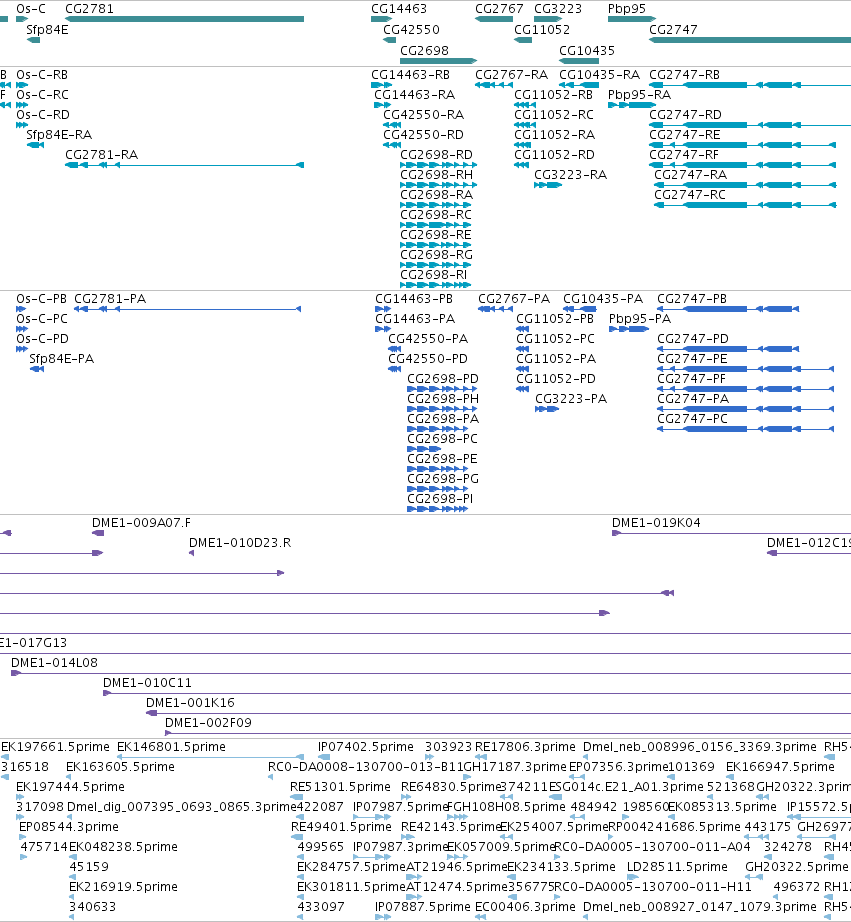
Task: Click the EK216919.5prime label
Action: 123,887
